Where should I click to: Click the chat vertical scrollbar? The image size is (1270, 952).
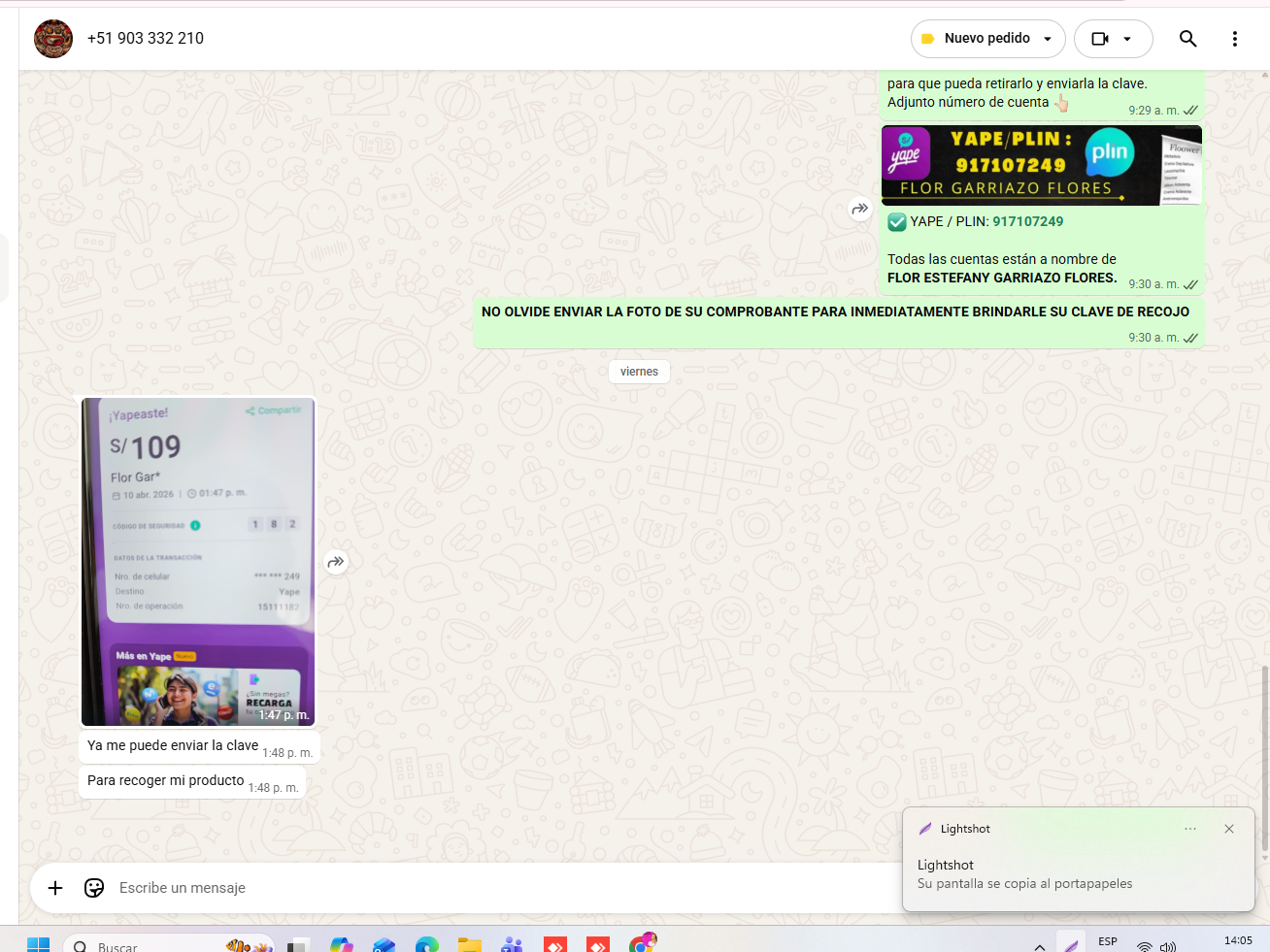pos(1264,757)
